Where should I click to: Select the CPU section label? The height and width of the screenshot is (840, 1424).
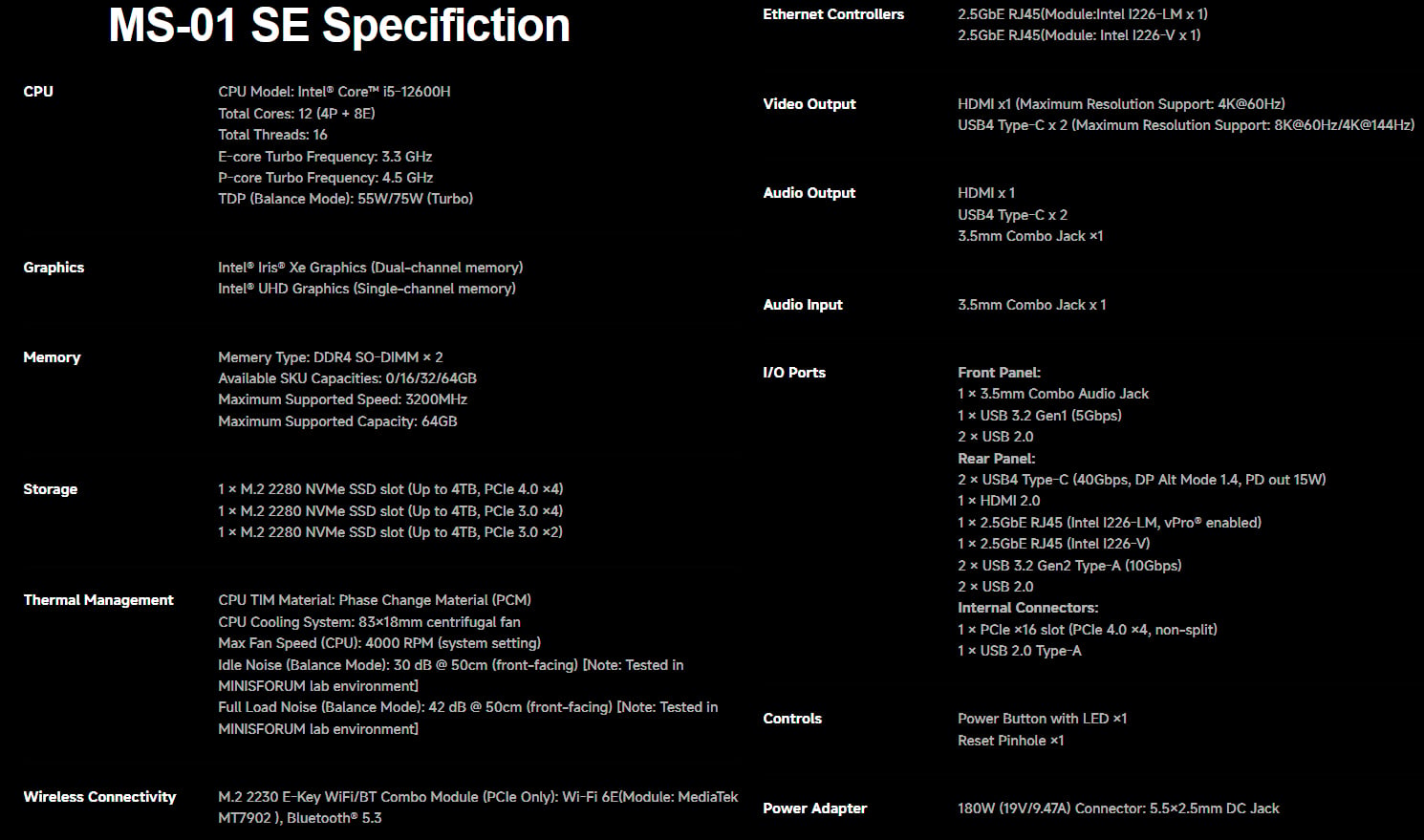[38, 92]
